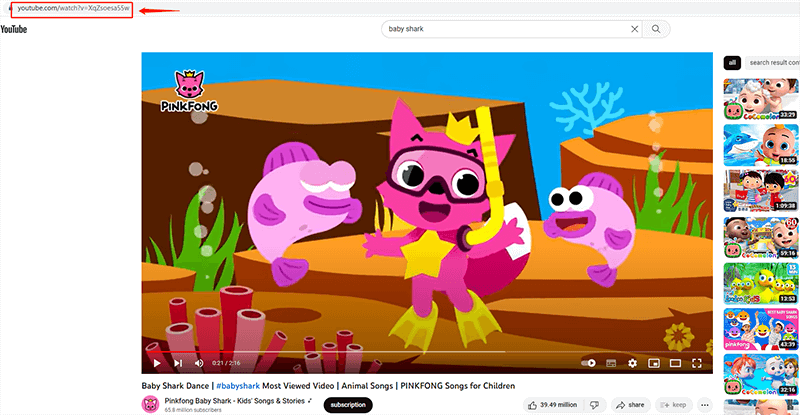800x415 pixels.
Task: Click the #babyshark hashtag link
Action: pos(238,386)
